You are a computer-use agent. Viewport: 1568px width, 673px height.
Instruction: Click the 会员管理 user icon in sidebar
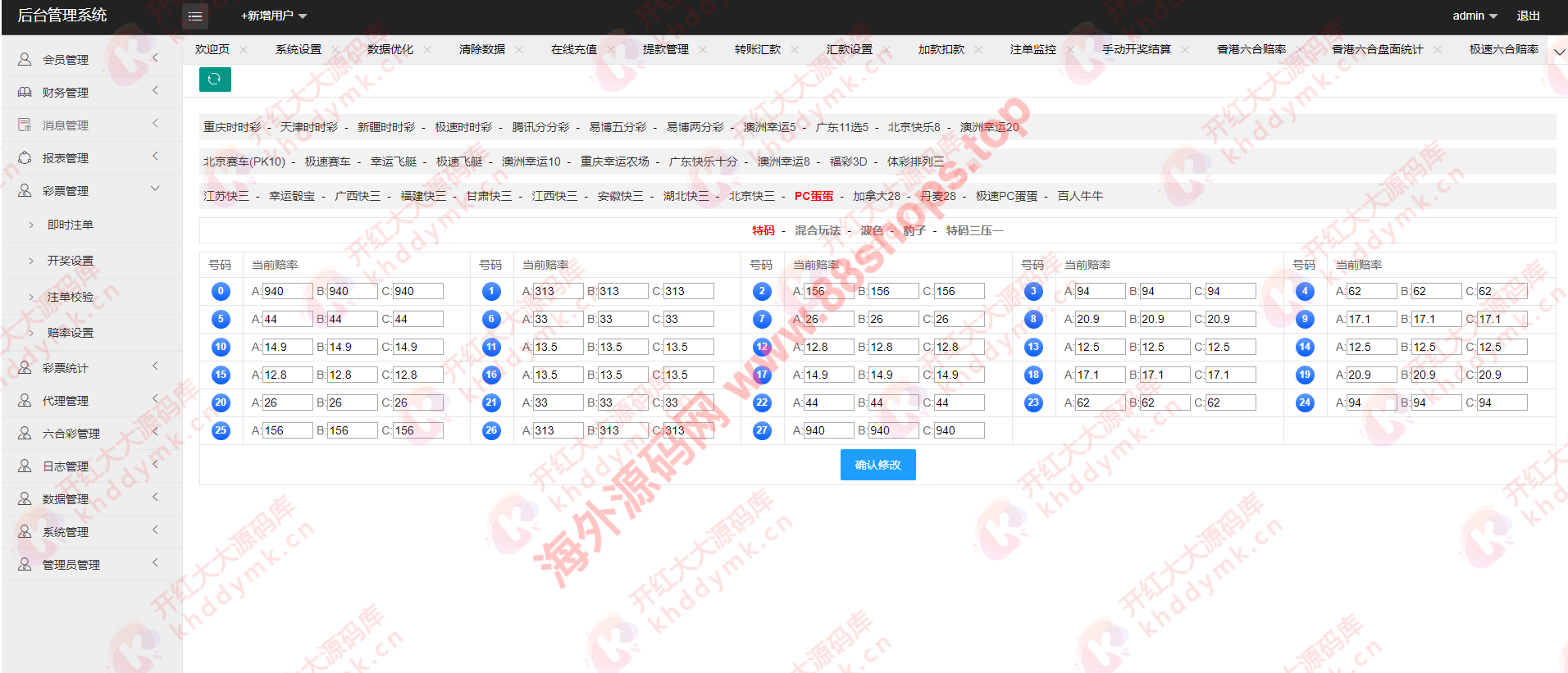click(x=25, y=59)
